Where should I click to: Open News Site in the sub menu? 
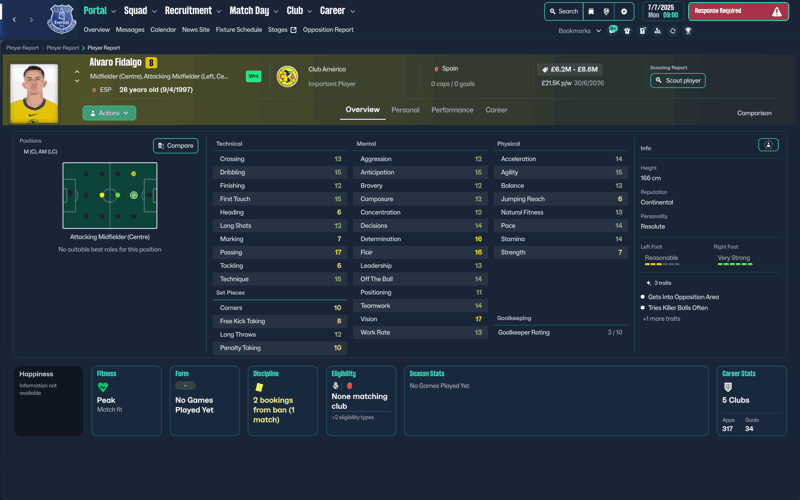pos(196,30)
